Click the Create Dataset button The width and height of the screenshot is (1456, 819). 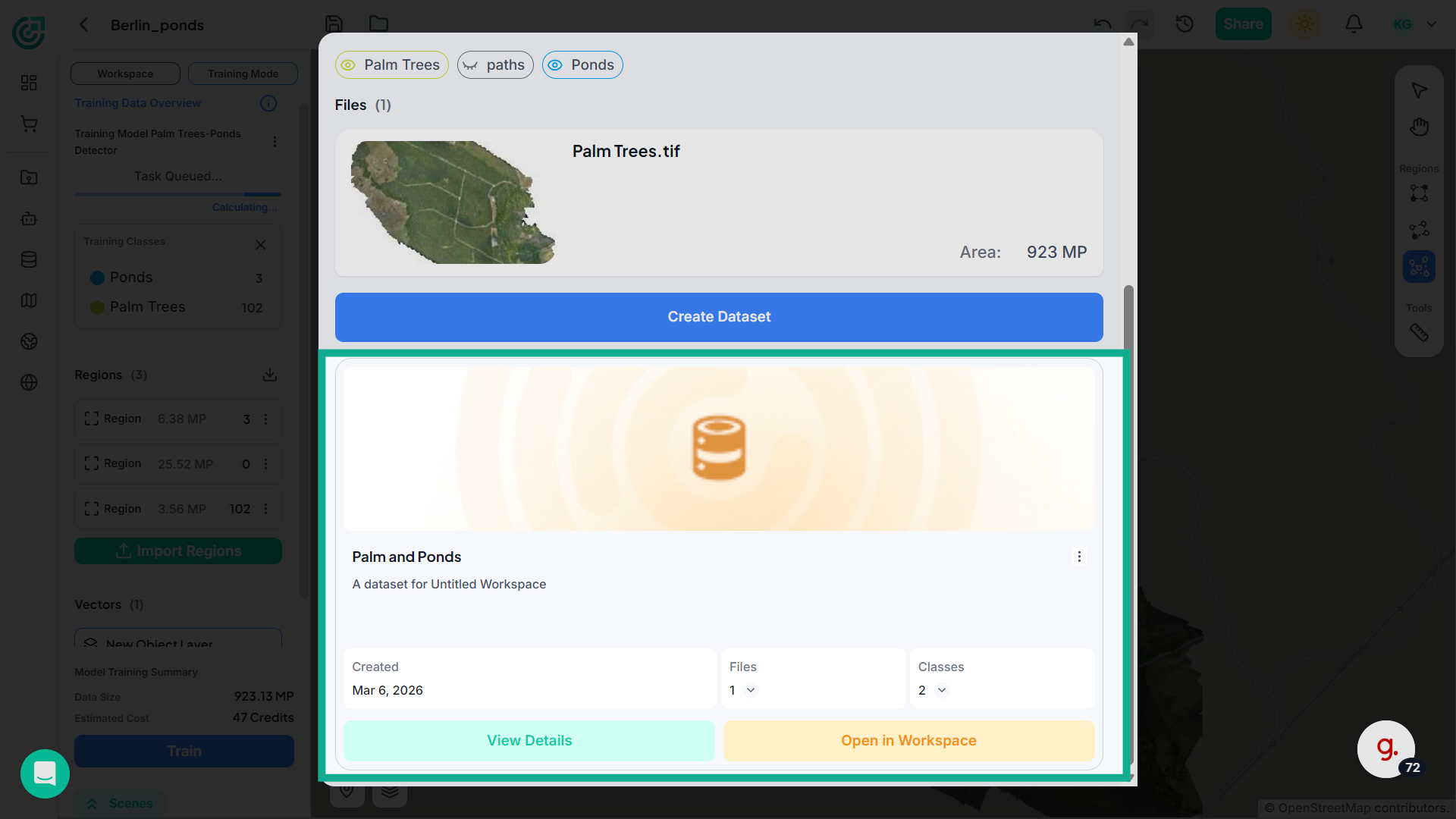[719, 317]
